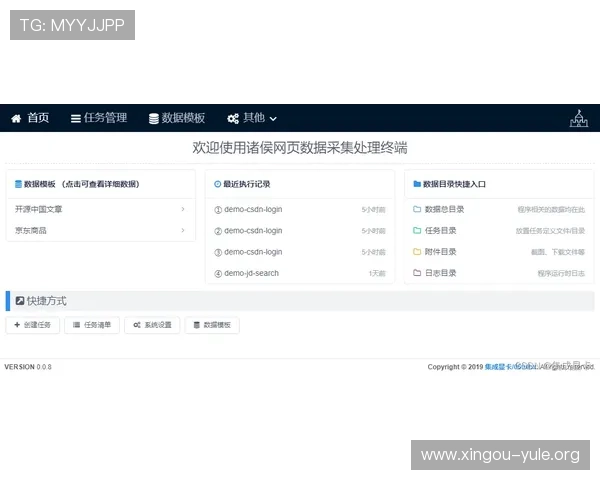
Task: Click 程序运行时日志 description text
Action: (561, 273)
